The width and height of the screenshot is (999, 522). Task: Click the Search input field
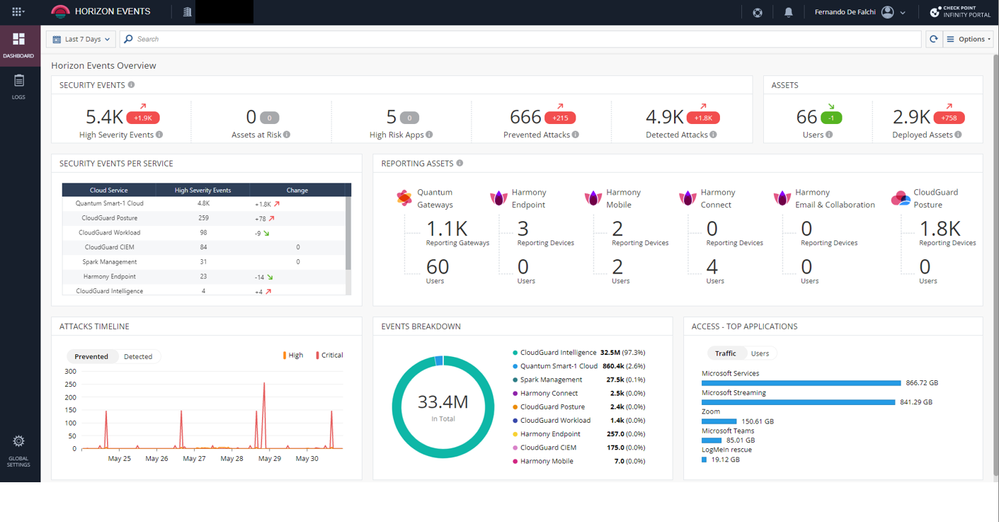pos(521,39)
